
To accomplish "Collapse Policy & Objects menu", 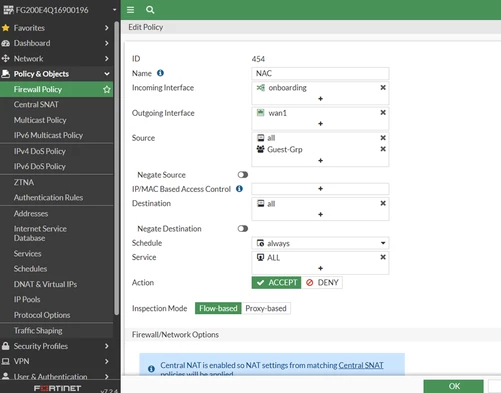I will [107, 74].
